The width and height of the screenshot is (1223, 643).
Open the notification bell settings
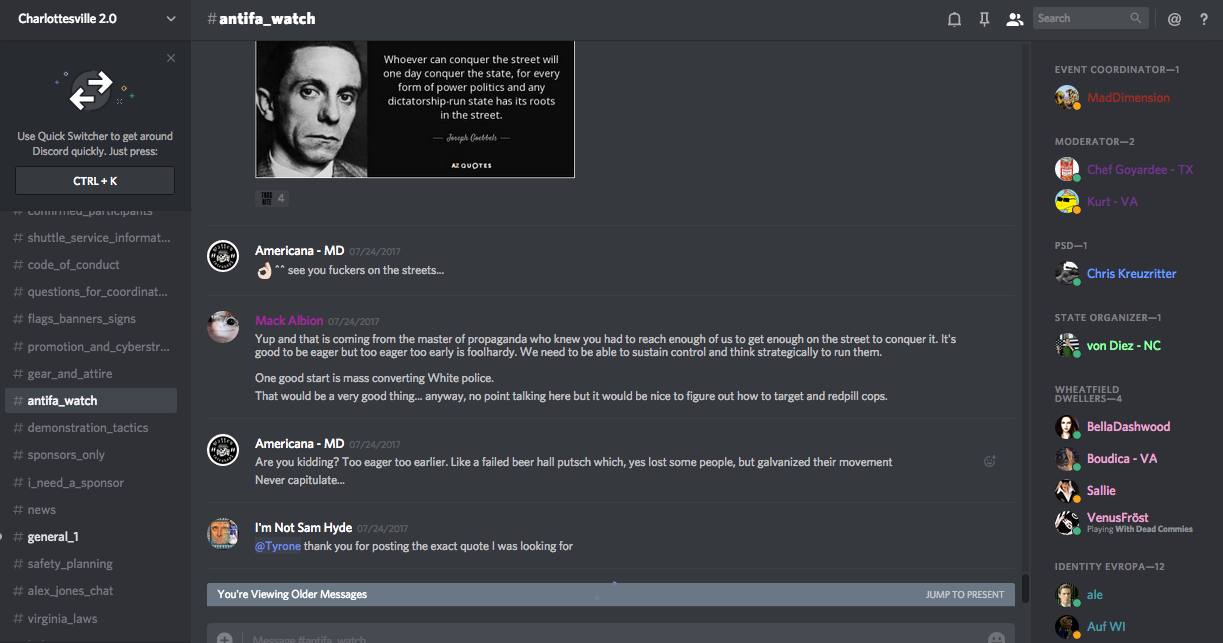point(954,19)
